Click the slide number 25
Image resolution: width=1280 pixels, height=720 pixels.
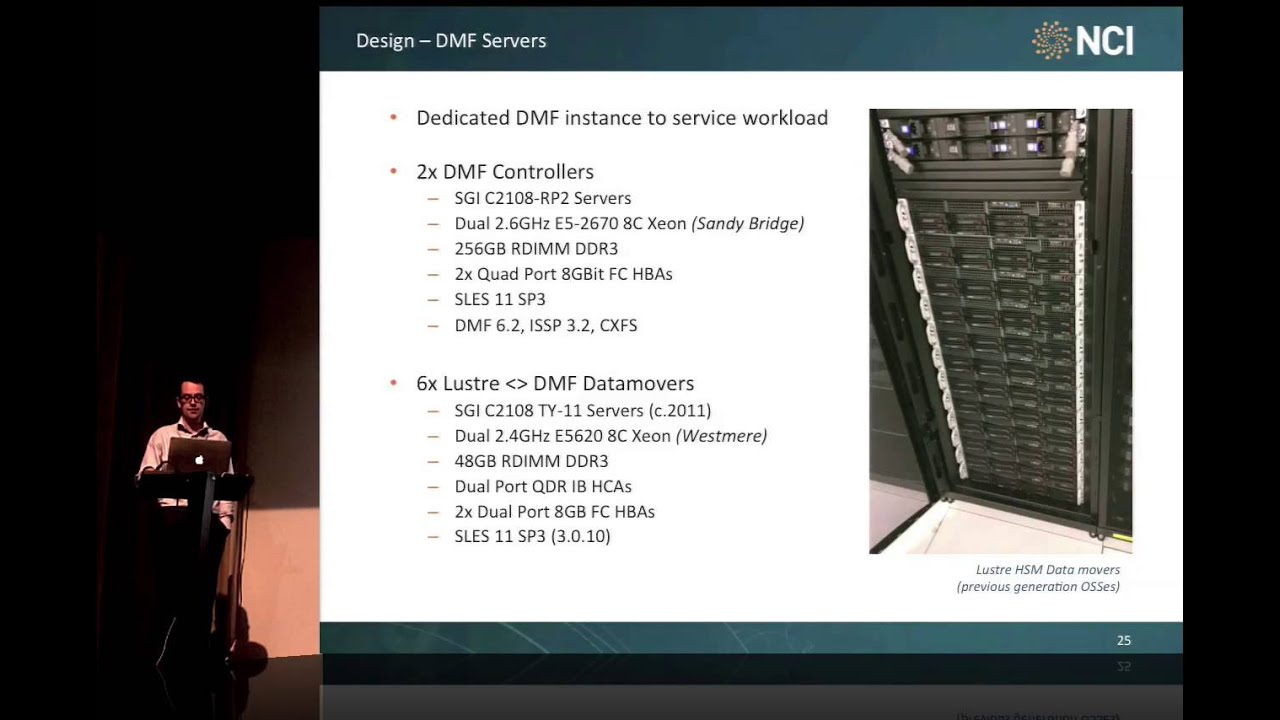1124,640
